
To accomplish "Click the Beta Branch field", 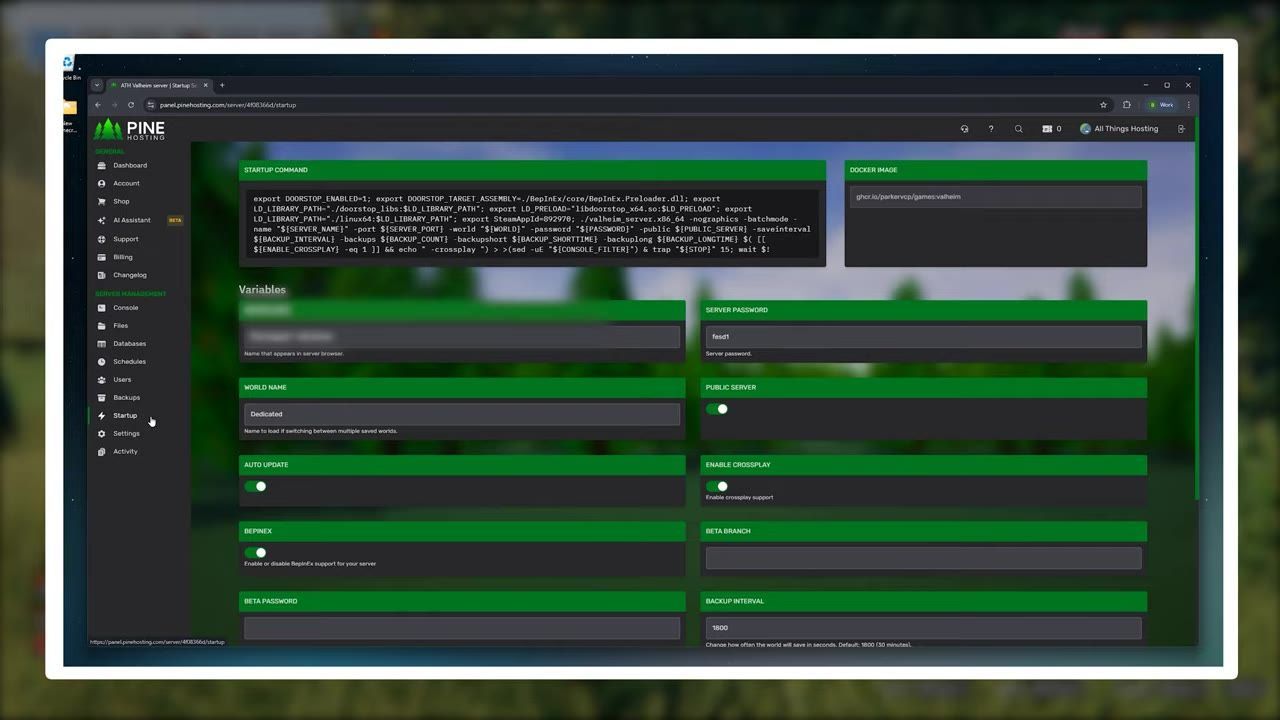I will pyautogui.click(x=923, y=557).
